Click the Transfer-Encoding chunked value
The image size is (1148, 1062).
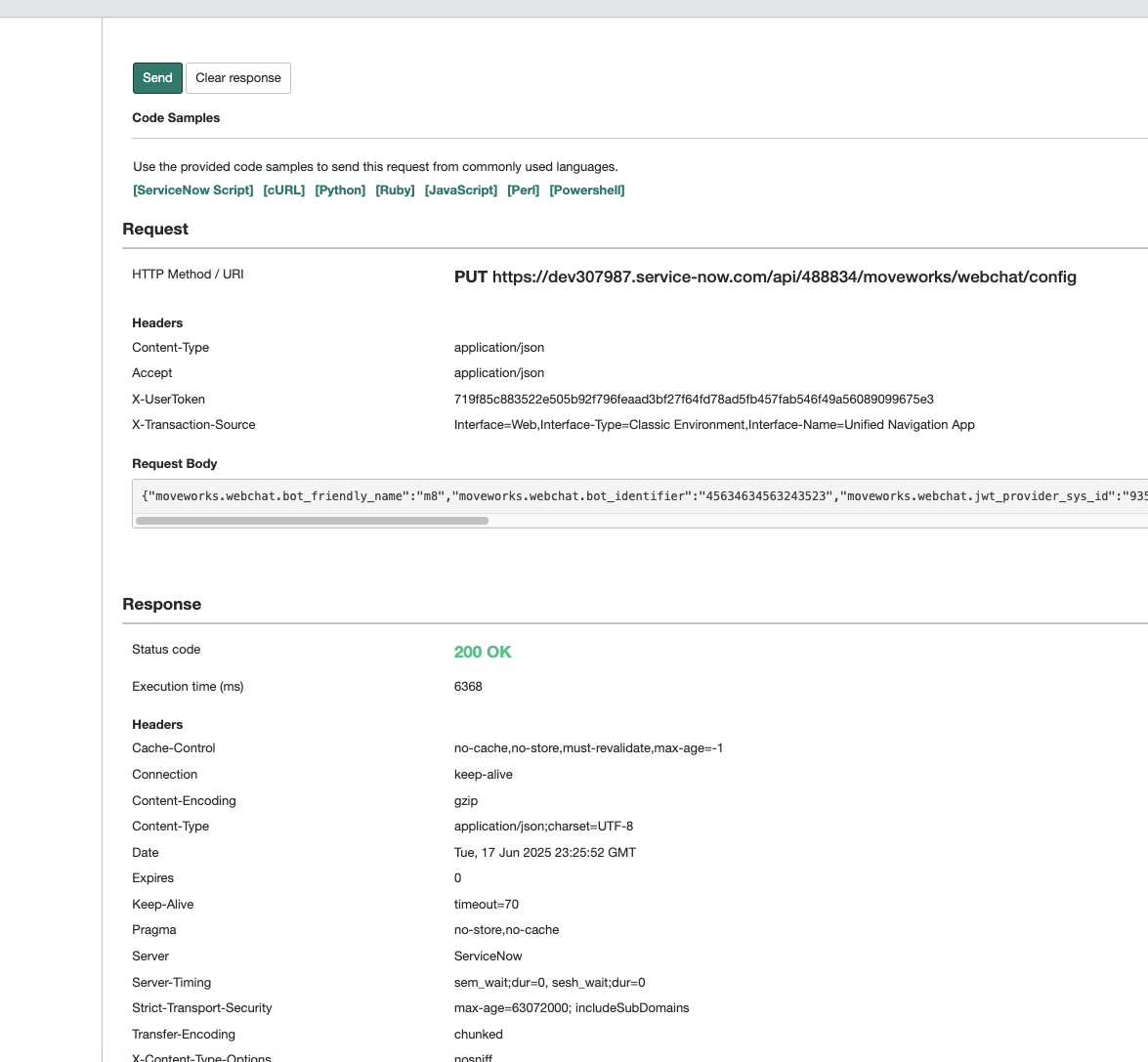click(478, 1035)
